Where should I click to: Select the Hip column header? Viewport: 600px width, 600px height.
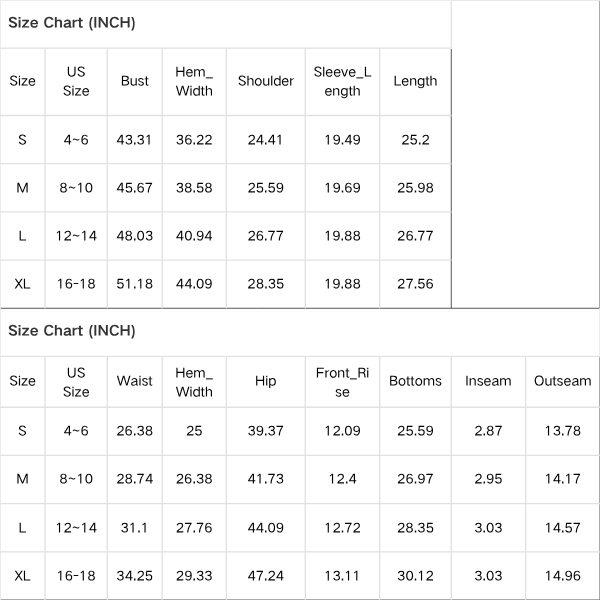tap(266, 381)
